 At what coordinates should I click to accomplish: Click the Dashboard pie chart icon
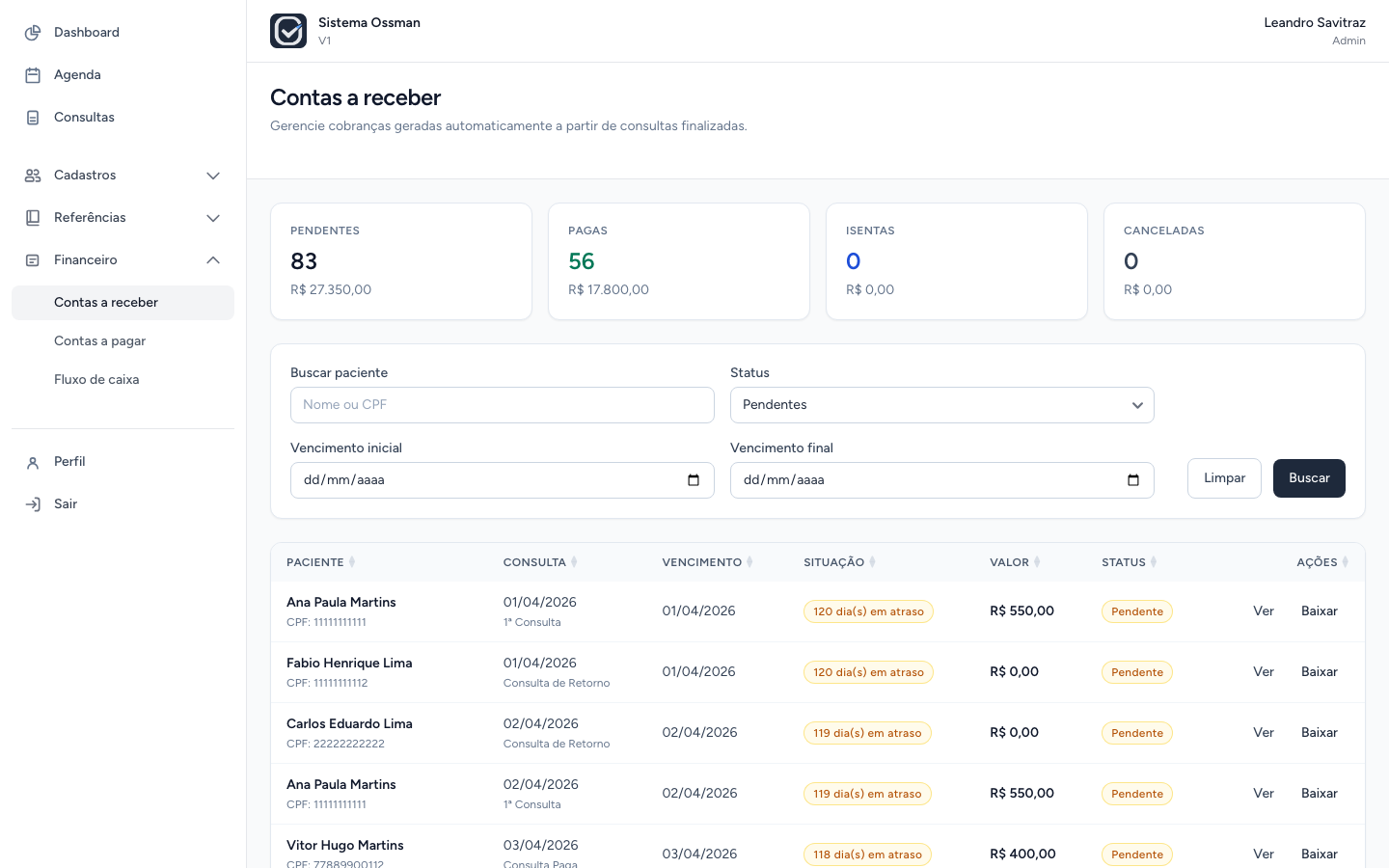tap(33, 33)
